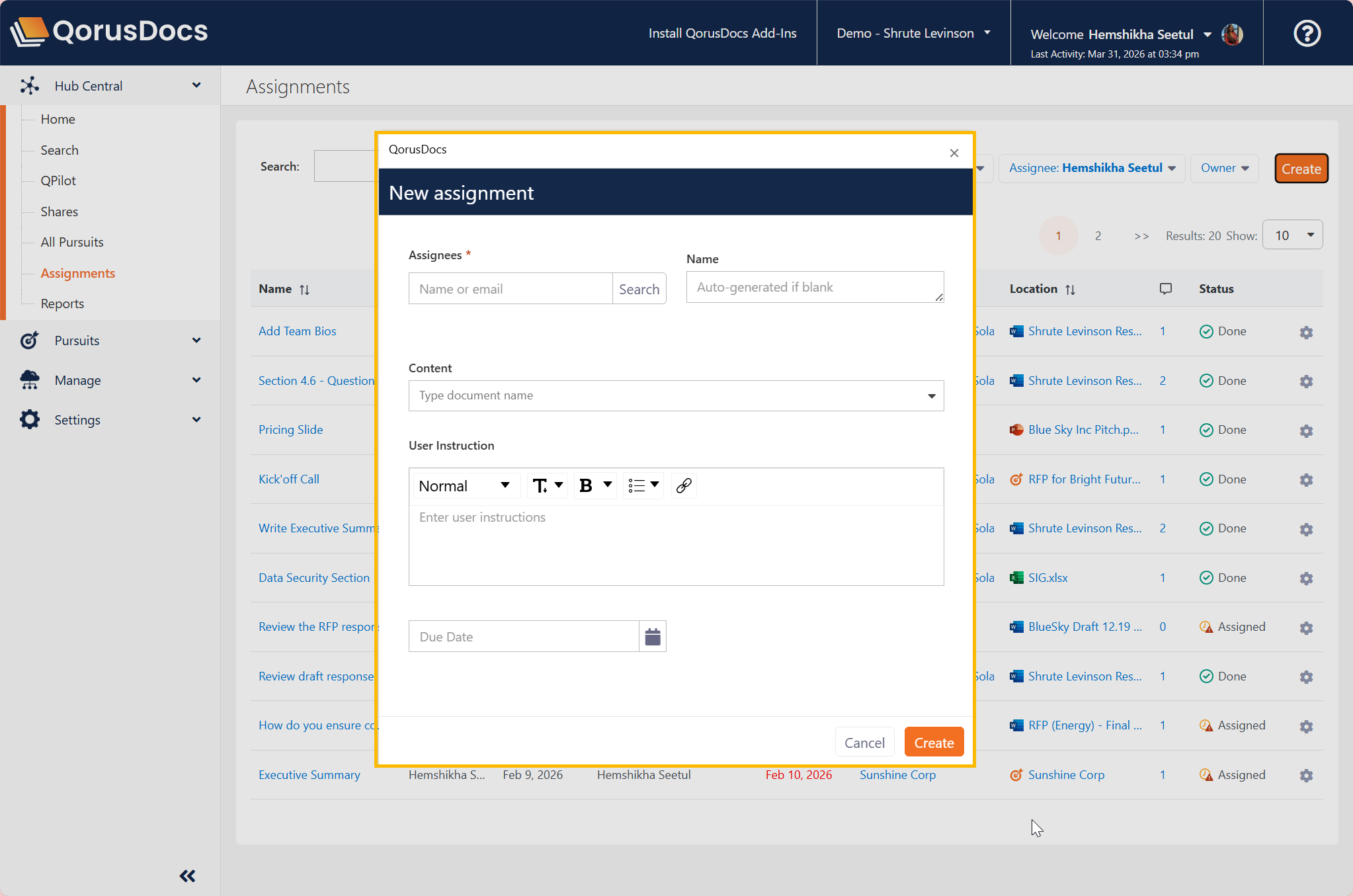Open gear settings for Add Team Bios row

pos(1305,332)
